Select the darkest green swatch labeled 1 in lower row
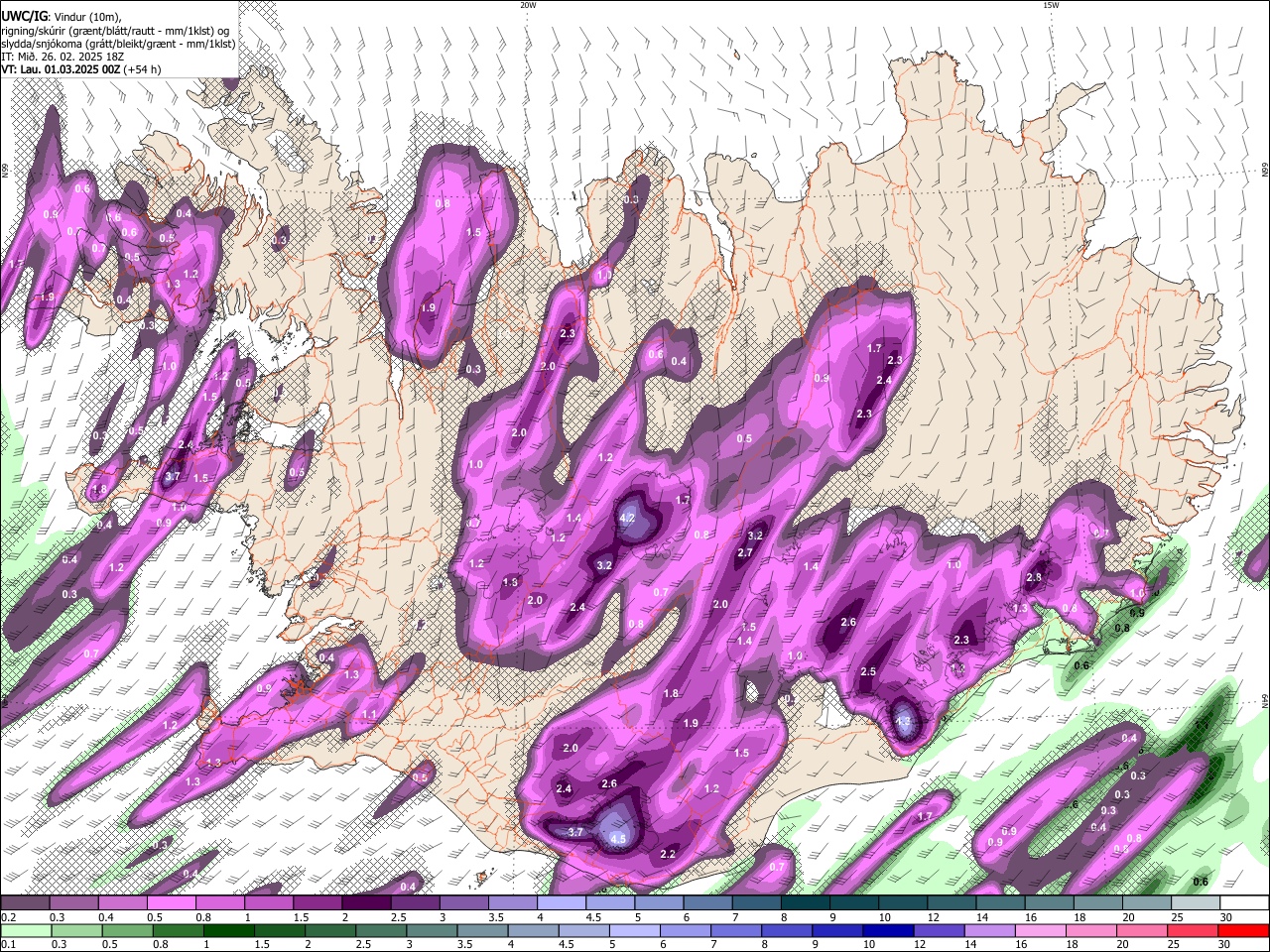Viewport: 1270px width, 952px height. pyautogui.click(x=228, y=930)
